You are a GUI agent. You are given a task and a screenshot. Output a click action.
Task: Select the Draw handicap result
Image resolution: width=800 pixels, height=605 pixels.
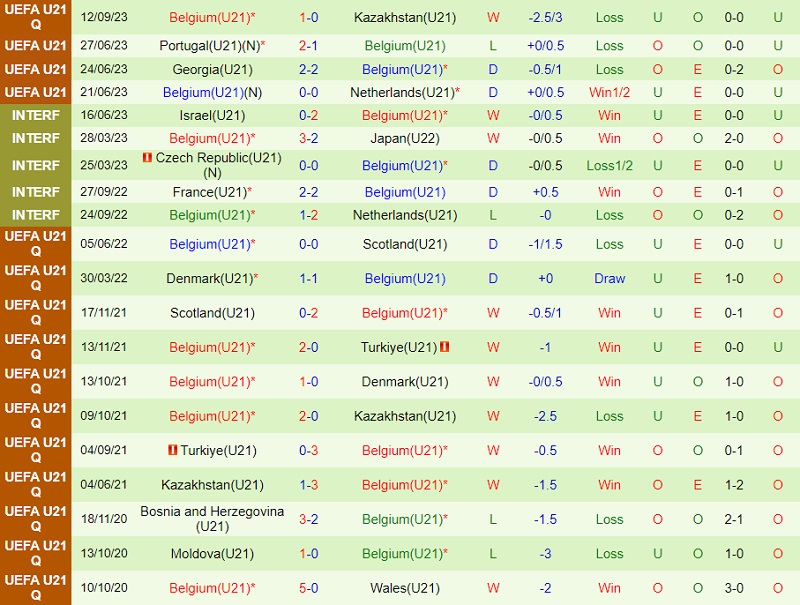pos(609,279)
